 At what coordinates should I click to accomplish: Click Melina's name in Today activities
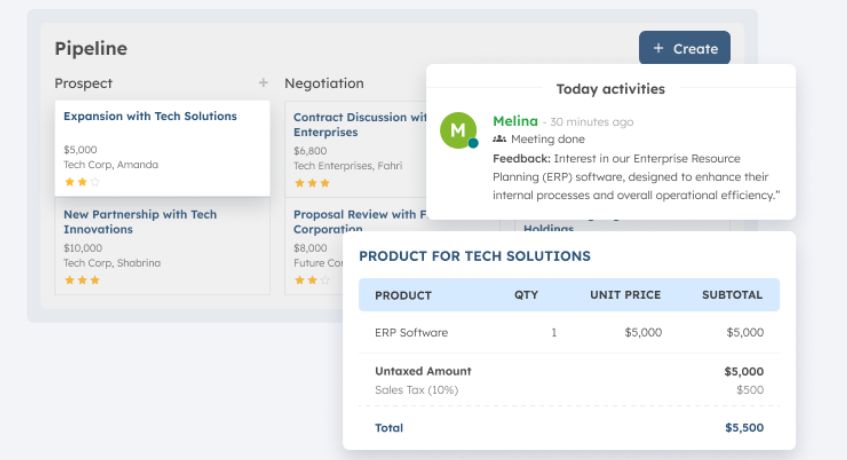(x=515, y=121)
